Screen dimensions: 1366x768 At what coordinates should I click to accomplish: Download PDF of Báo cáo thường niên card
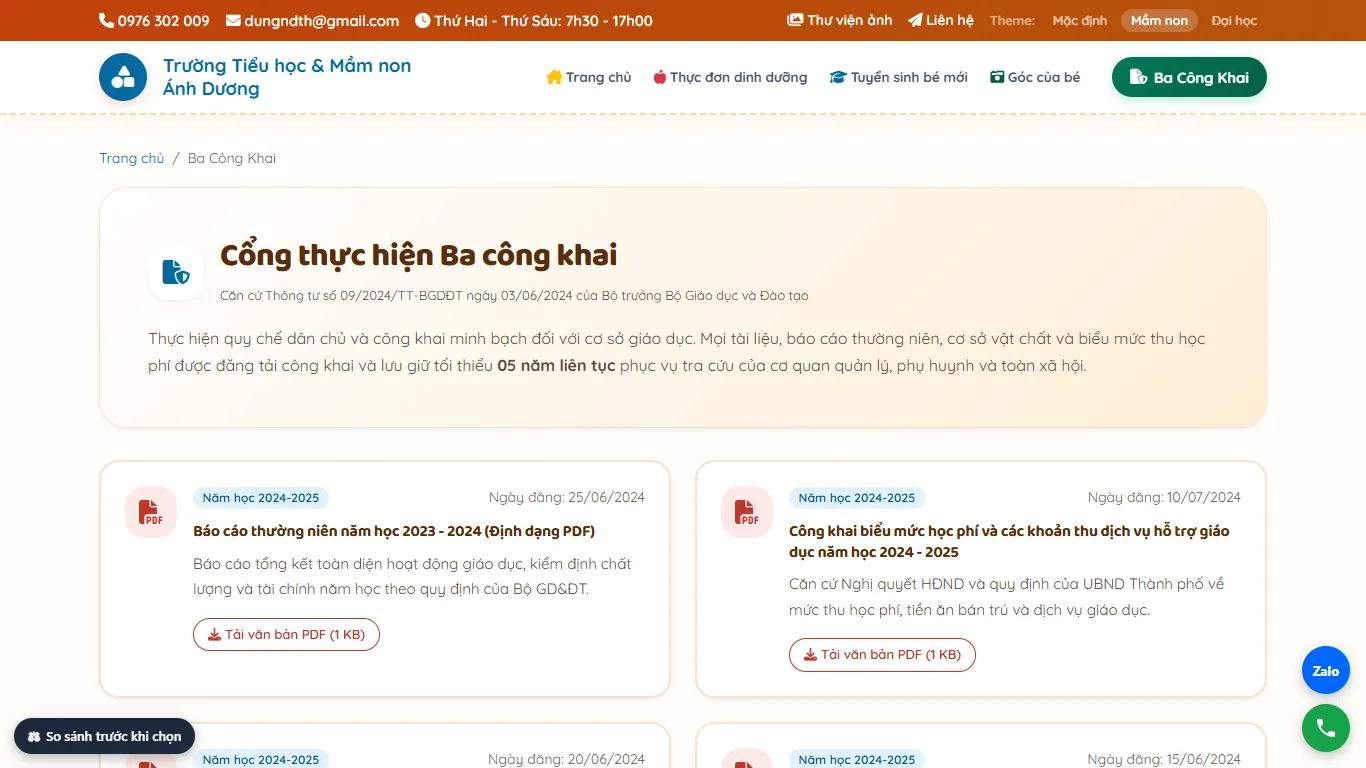pos(286,634)
